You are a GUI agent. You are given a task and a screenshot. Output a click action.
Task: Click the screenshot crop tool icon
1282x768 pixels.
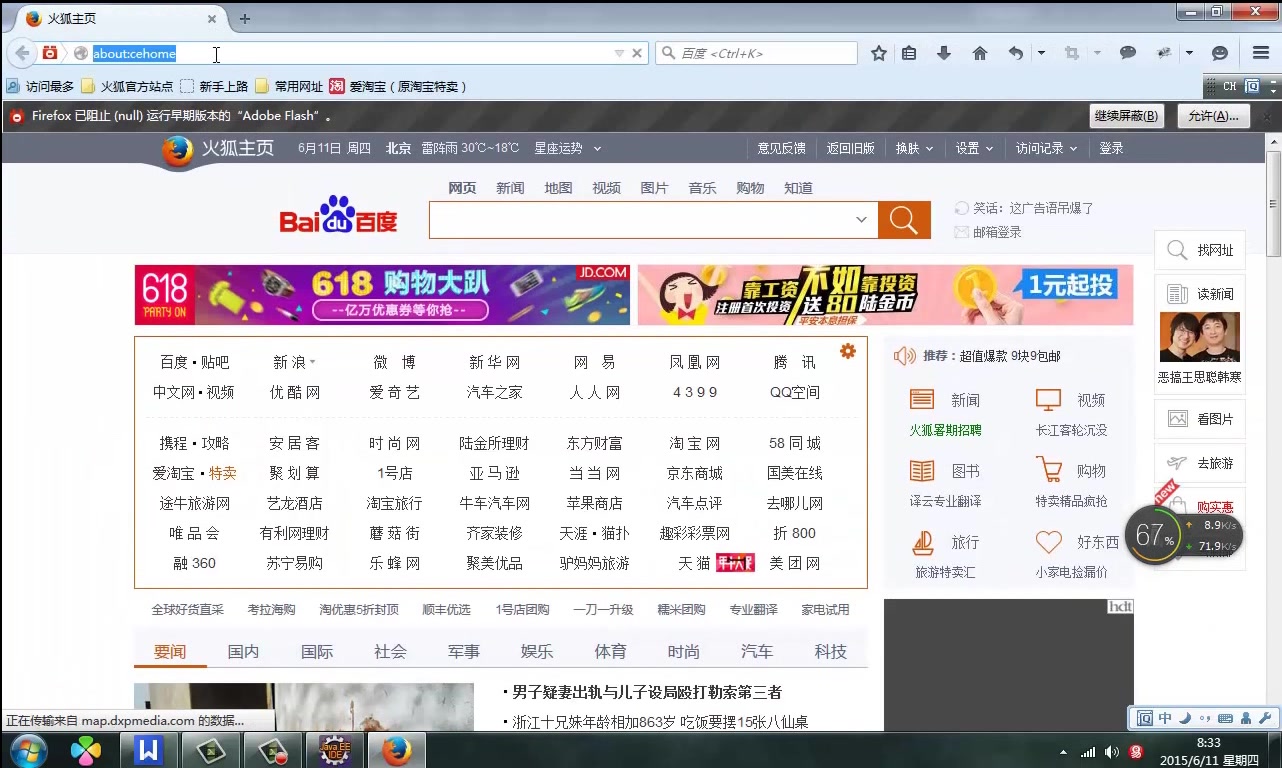point(1072,53)
